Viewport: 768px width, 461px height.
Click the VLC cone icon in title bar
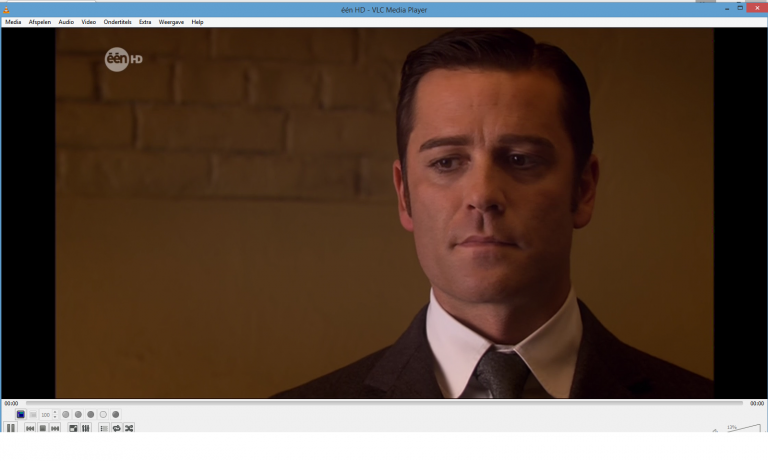click(7, 9)
